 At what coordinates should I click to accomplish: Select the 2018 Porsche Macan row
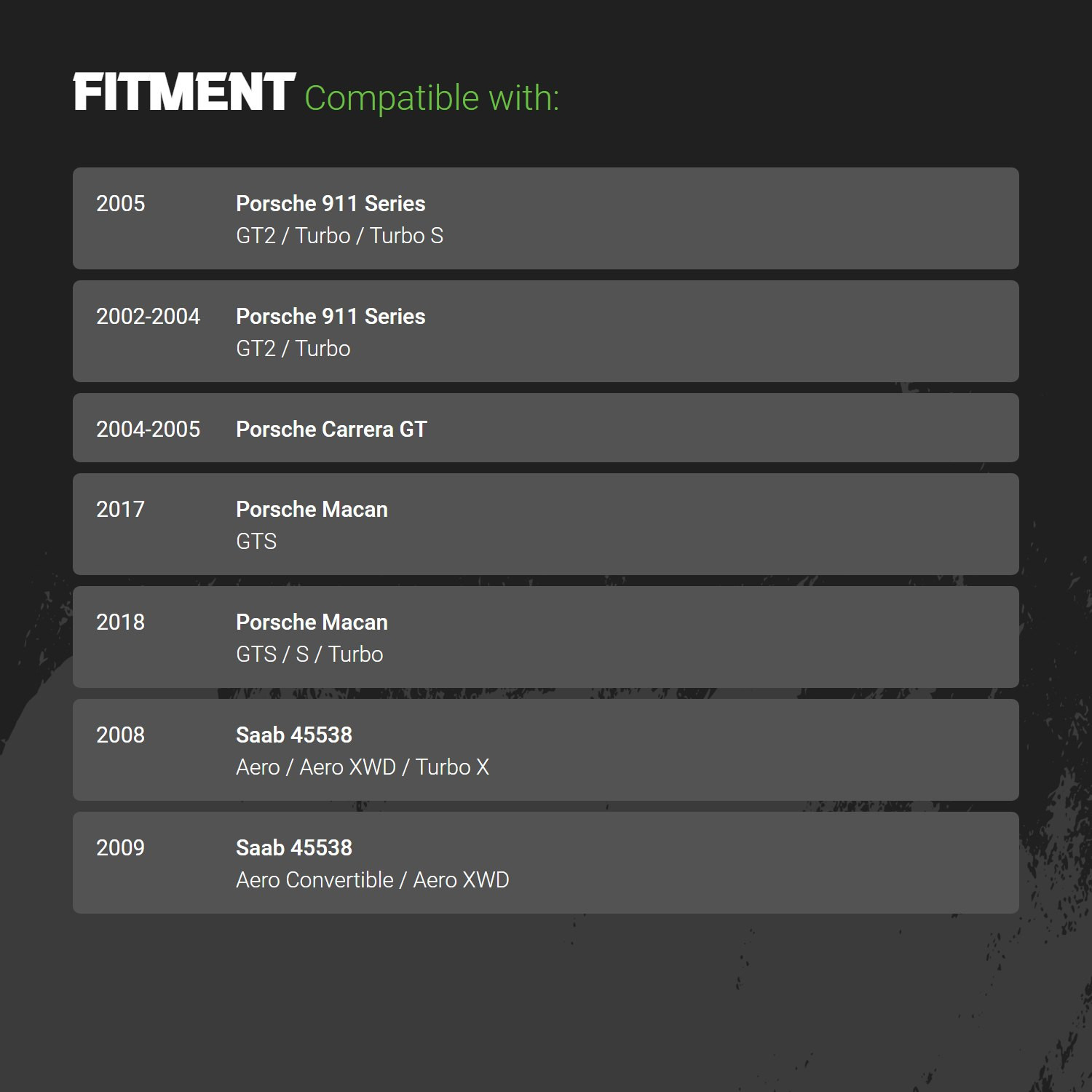coord(546,637)
